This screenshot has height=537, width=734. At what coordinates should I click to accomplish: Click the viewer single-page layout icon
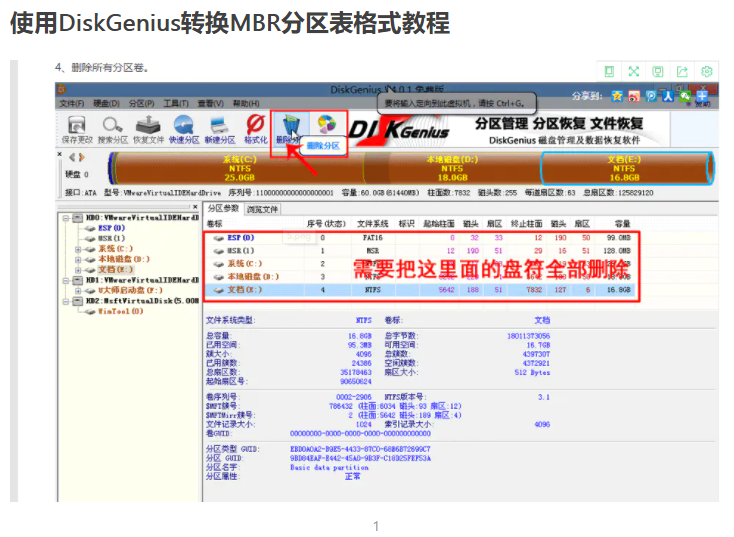(609, 72)
